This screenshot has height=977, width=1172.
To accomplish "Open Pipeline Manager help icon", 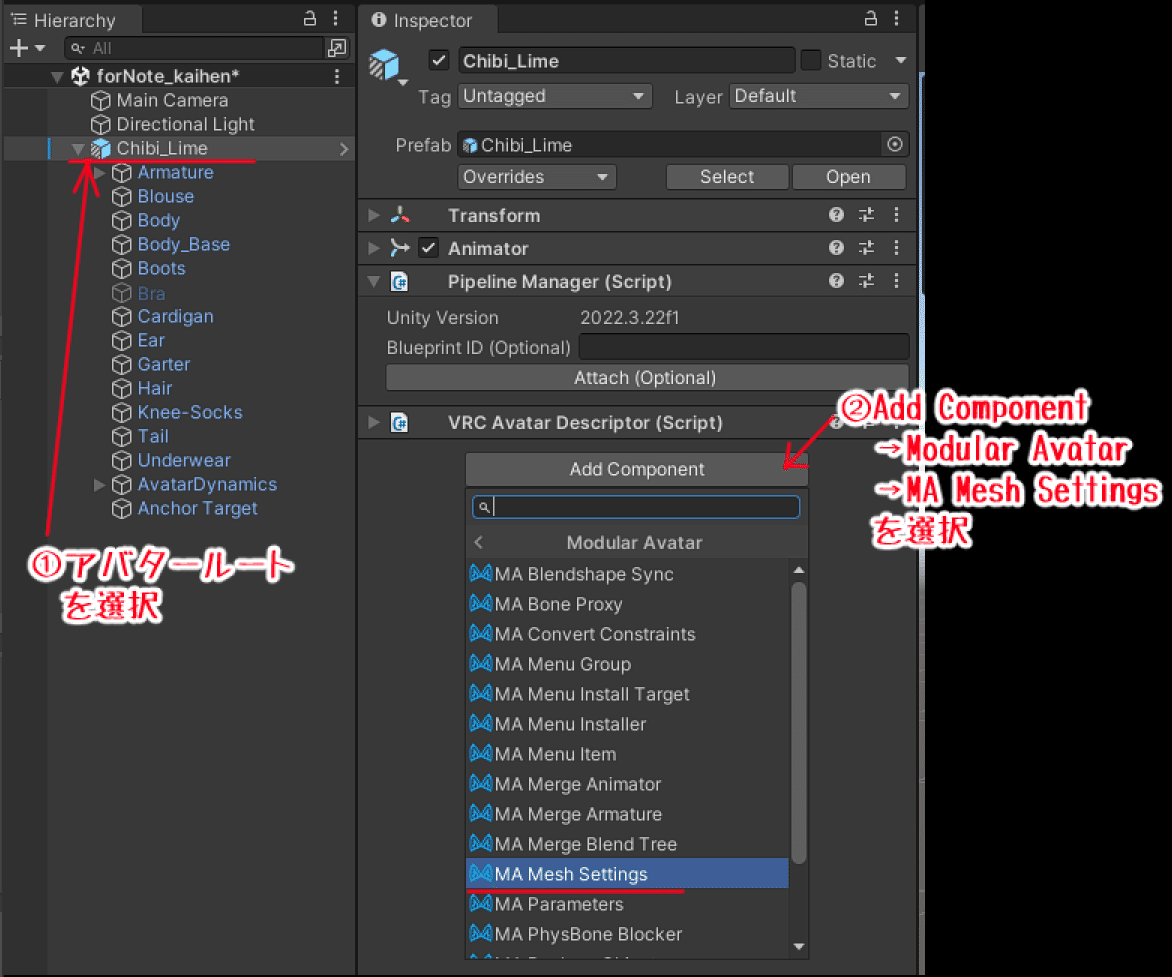I will [836, 281].
